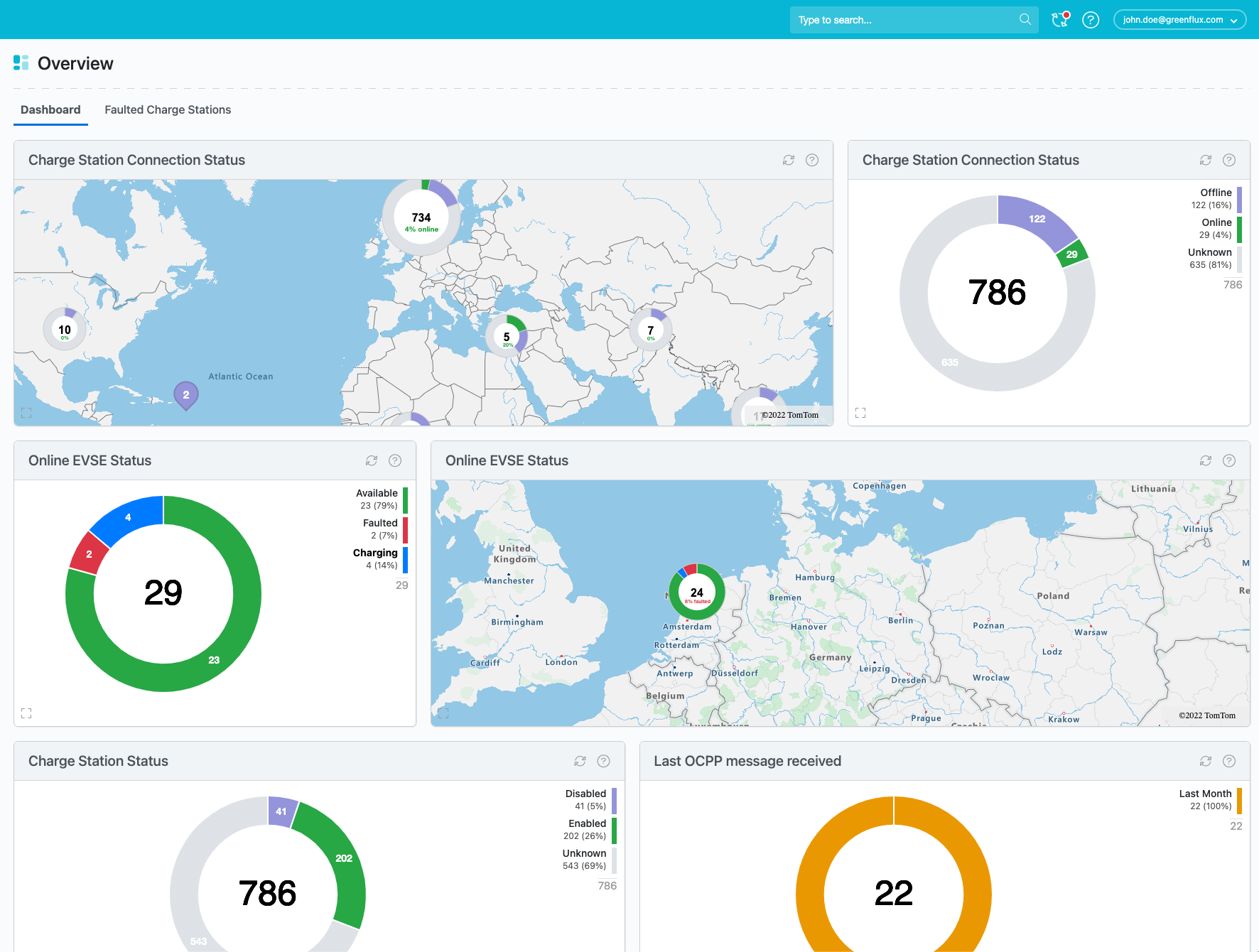Toggle the Disabled legend entry
Image resolution: width=1259 pixels, height=952 pixels.
590,800
